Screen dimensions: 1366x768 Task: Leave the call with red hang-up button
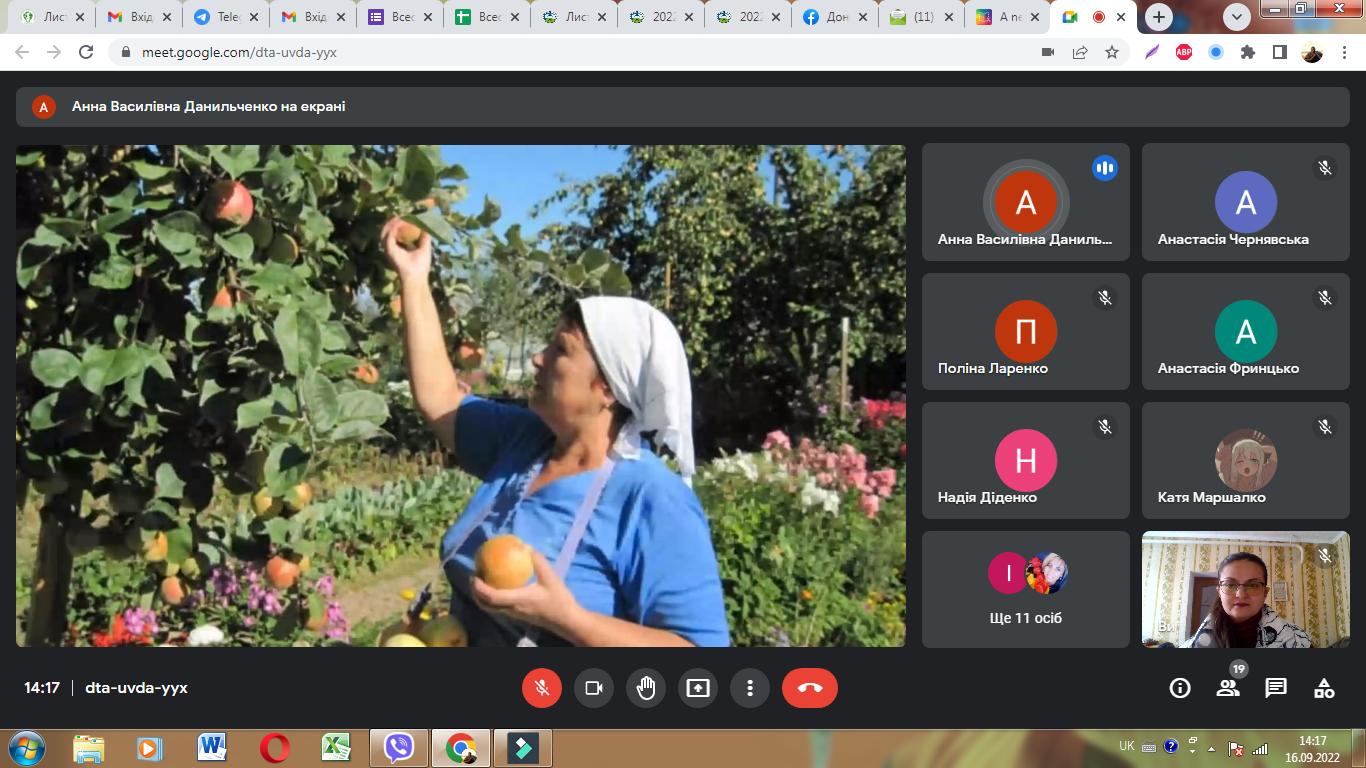click(x=809, y=688)
